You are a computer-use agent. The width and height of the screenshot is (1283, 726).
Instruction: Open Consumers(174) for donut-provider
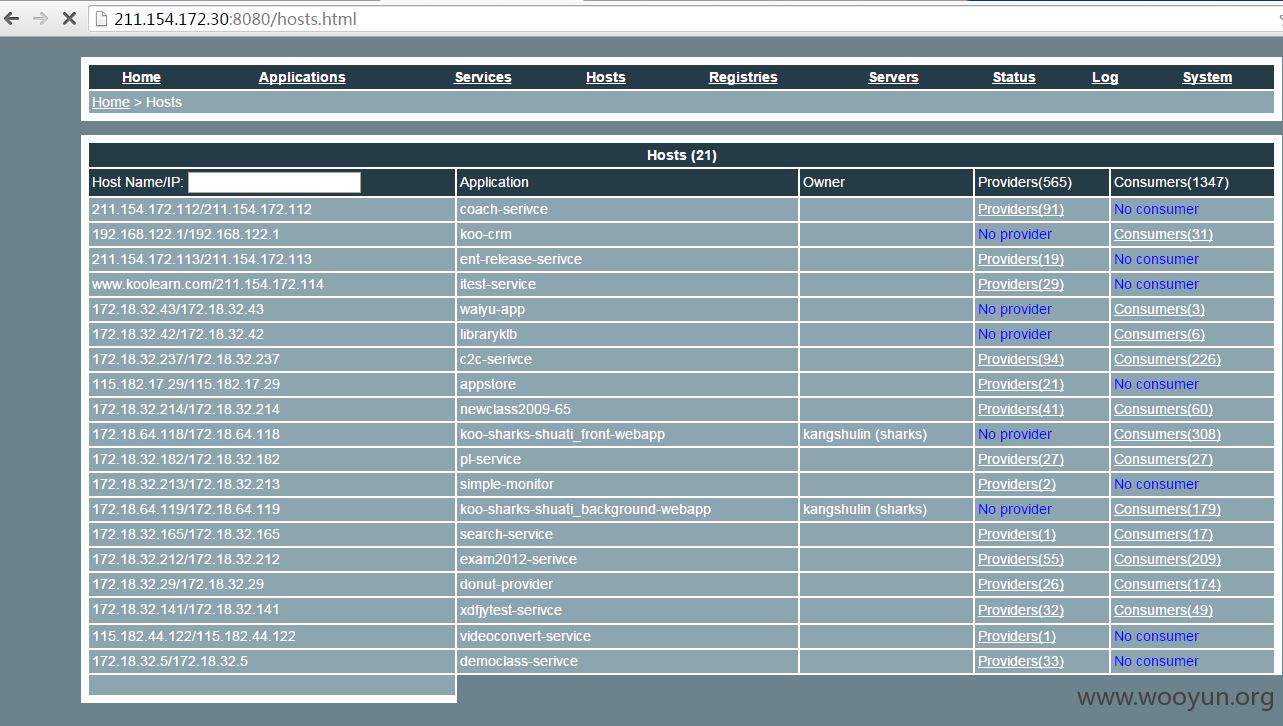(1167, 584)
